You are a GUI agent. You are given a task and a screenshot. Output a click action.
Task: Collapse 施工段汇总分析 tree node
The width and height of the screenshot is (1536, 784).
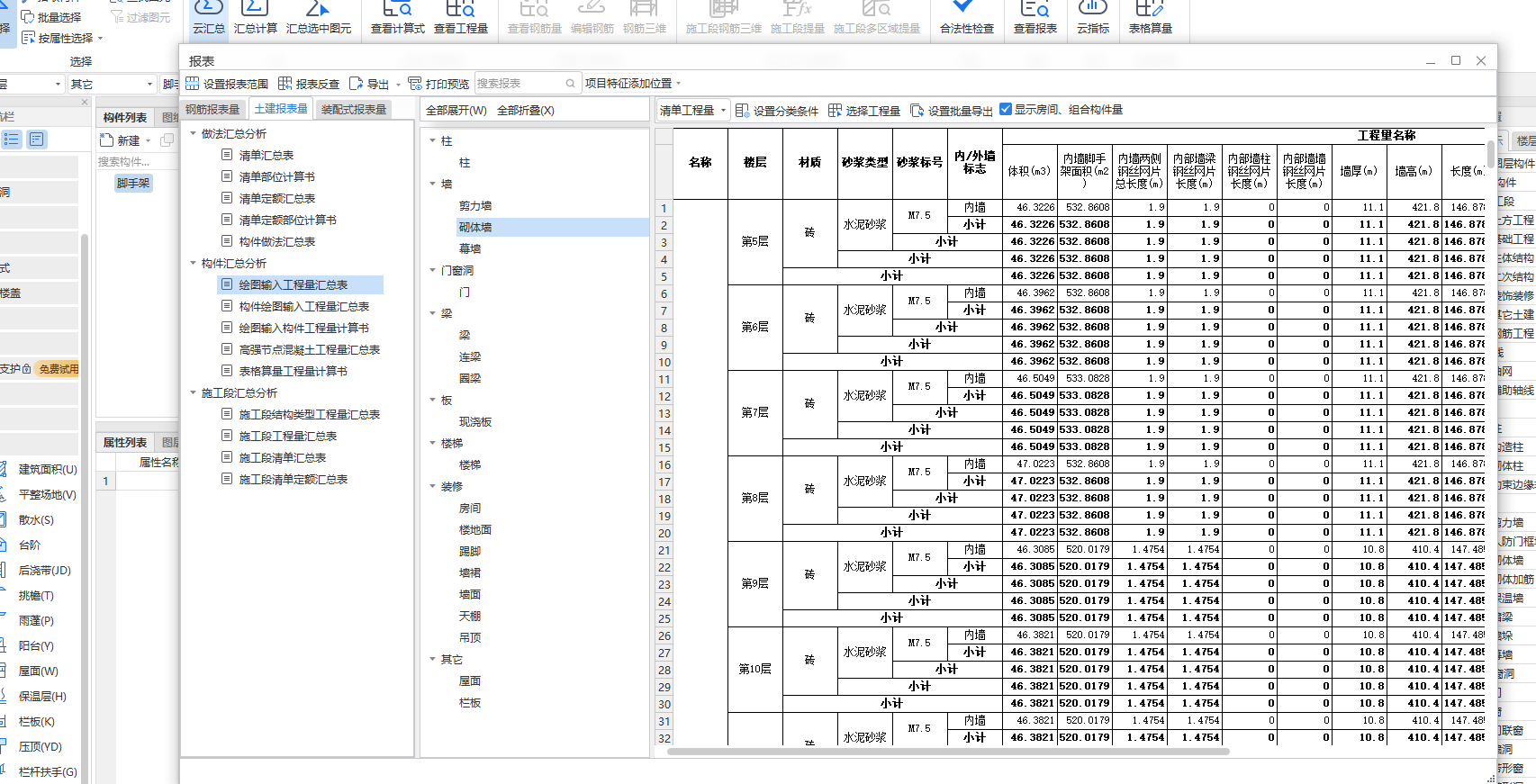point(194,392)
